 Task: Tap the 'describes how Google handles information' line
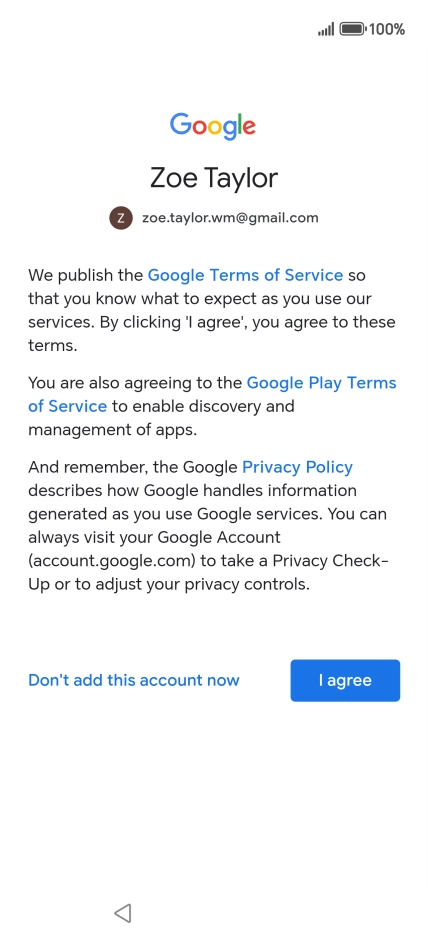coord(192,491)
